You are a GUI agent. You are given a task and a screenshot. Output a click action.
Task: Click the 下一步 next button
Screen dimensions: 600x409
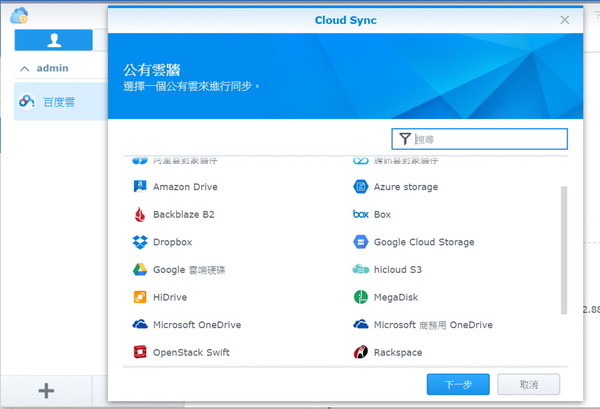(x=458, y=384)
